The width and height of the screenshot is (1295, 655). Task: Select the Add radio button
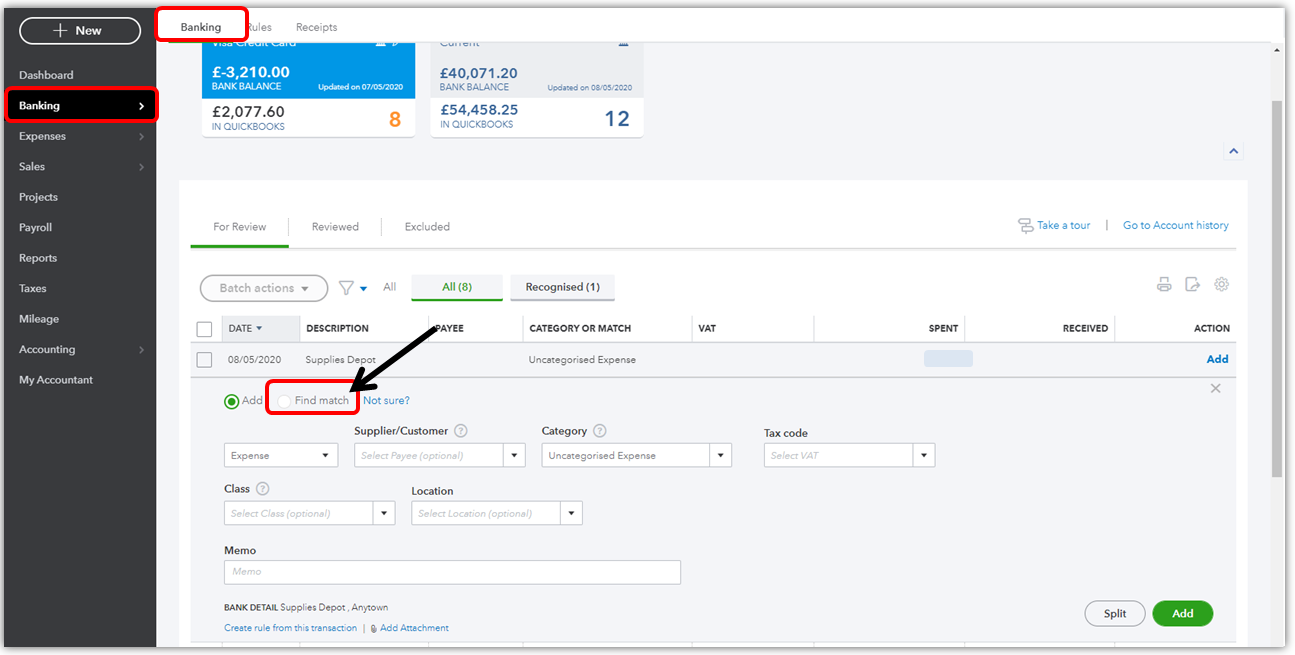pos(232,401)
